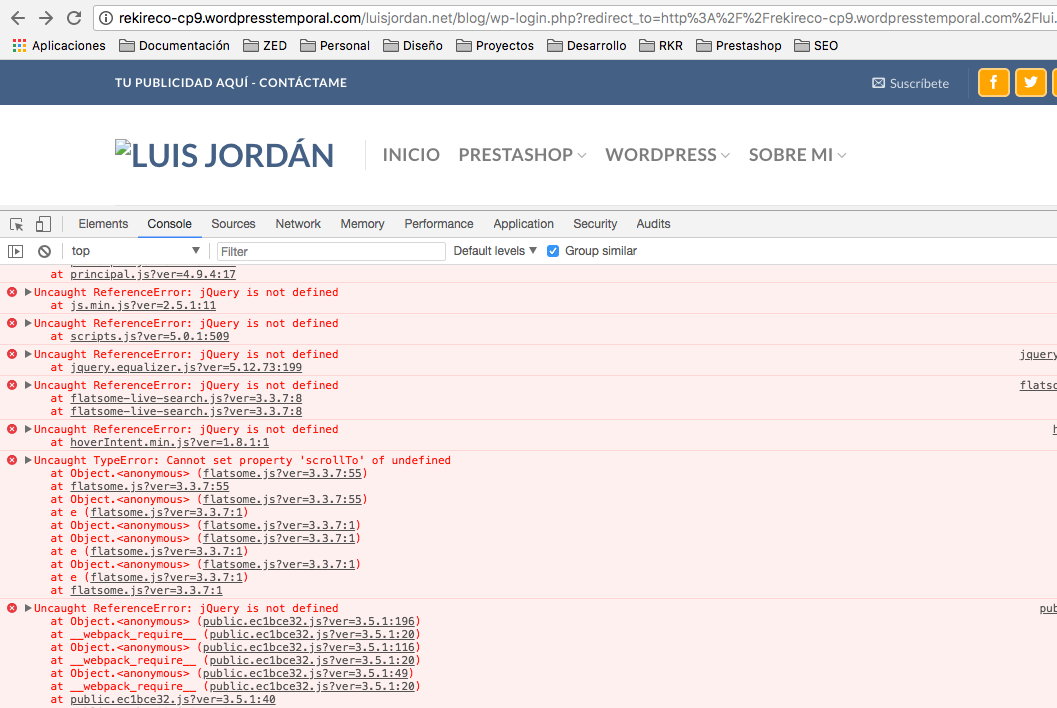Open the RKR bookmarks folder
This screenshot has width=1057, height=708.
tap(661, 46)
